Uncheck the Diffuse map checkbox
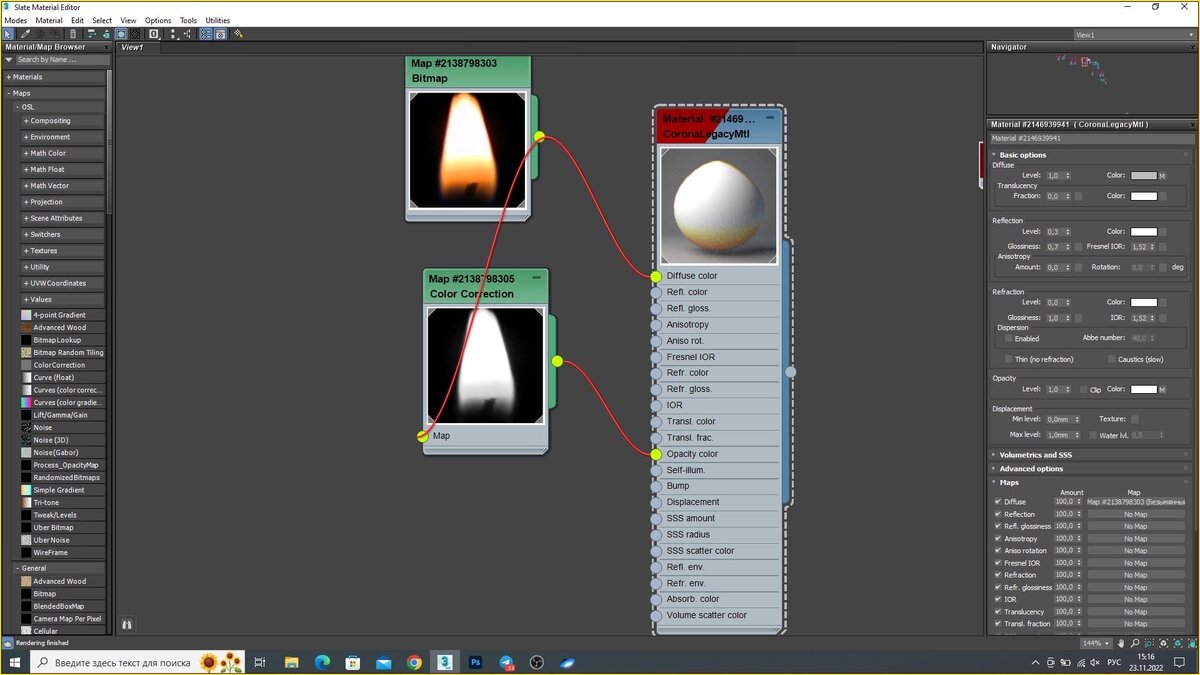 998,502
